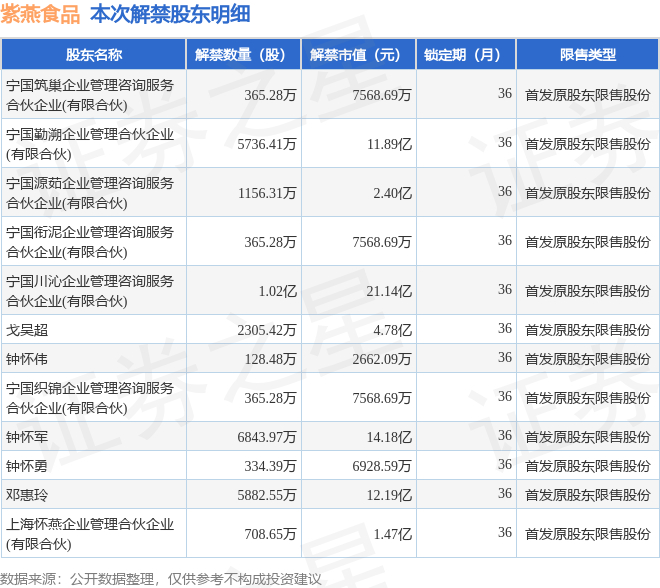Click quantity cell 708.65万

[270, 534]
